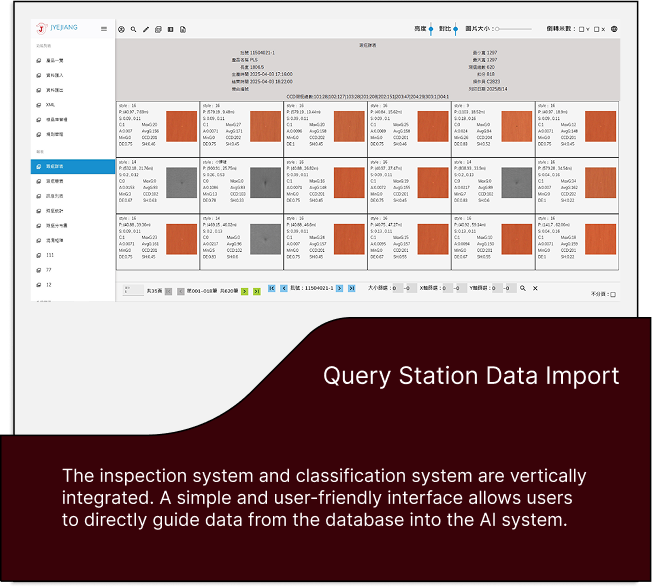This screenshot has width=652, height=587.
Task: Clear filters with the X icon in bottom bar
Action: [x=535, y=288]
